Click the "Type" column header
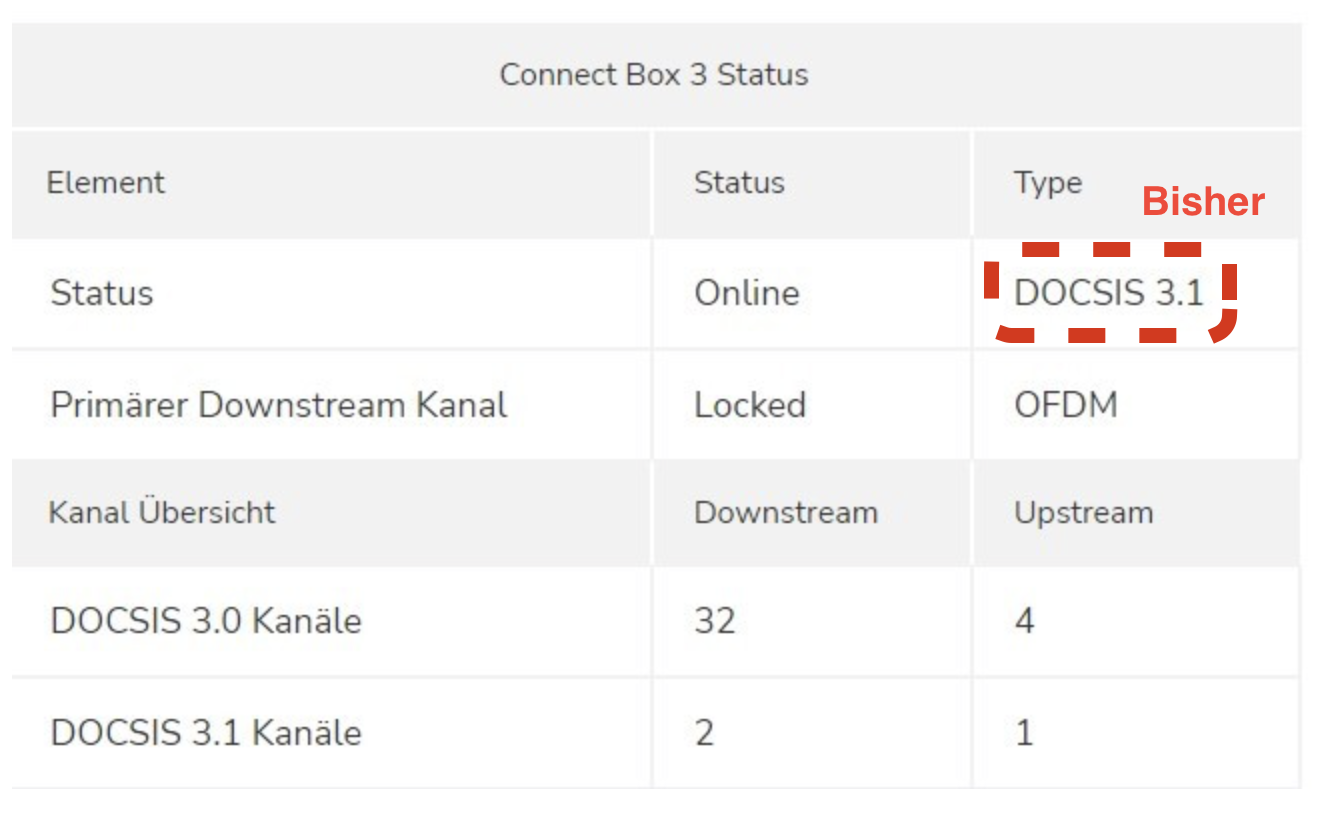 coord(1047,183)
